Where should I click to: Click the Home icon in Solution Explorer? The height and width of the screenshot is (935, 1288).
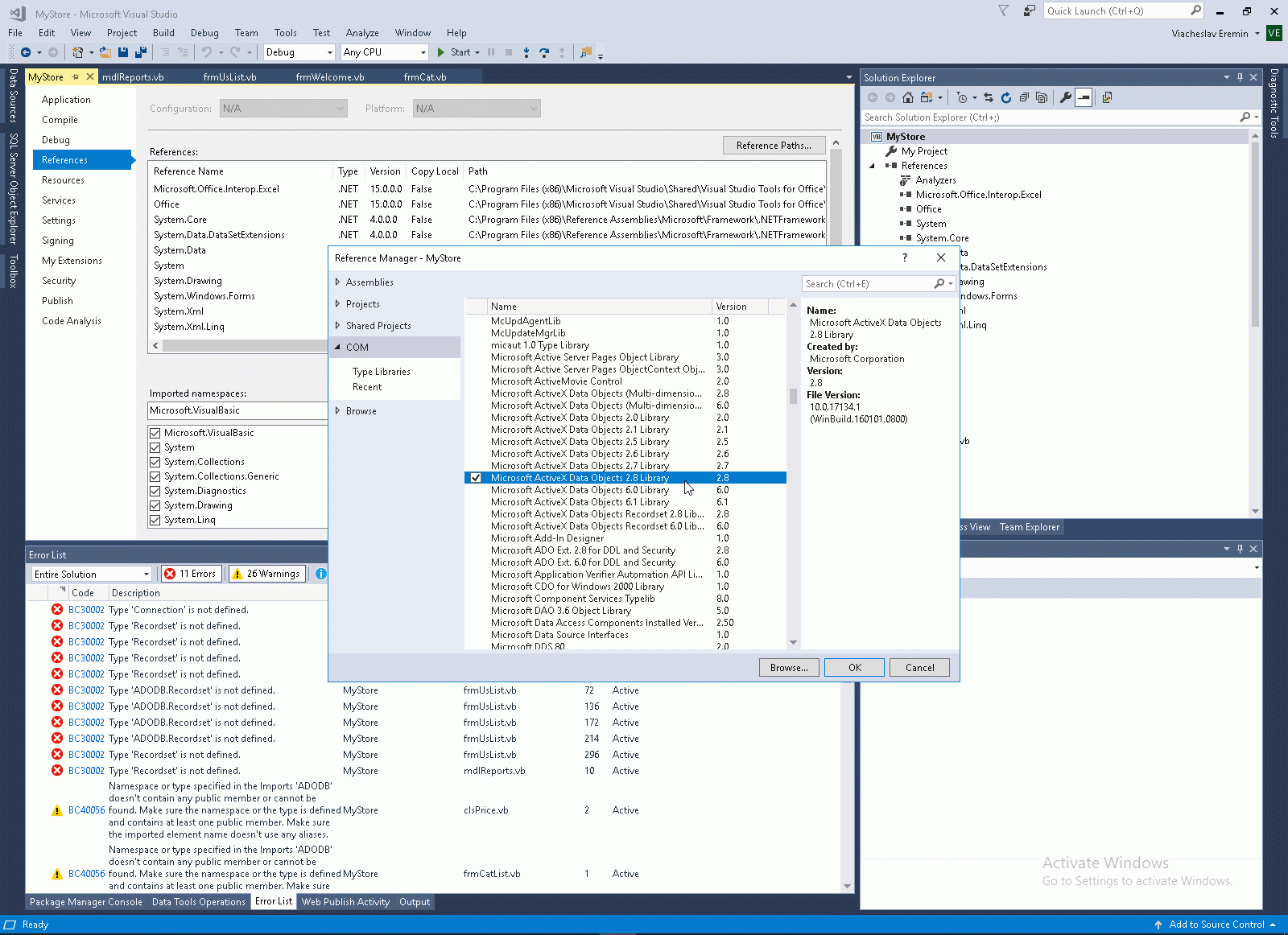click(908, 97)
